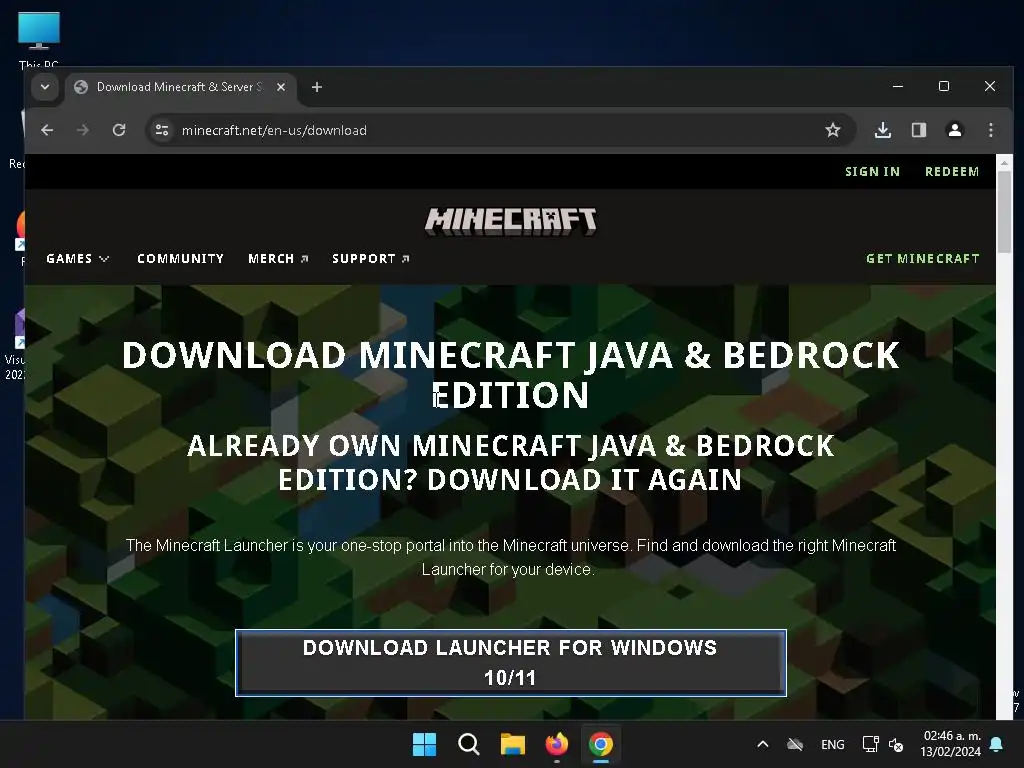Open the taskbar clock and date
Viewport: 1024px width, 768px height.
(951, 744)
